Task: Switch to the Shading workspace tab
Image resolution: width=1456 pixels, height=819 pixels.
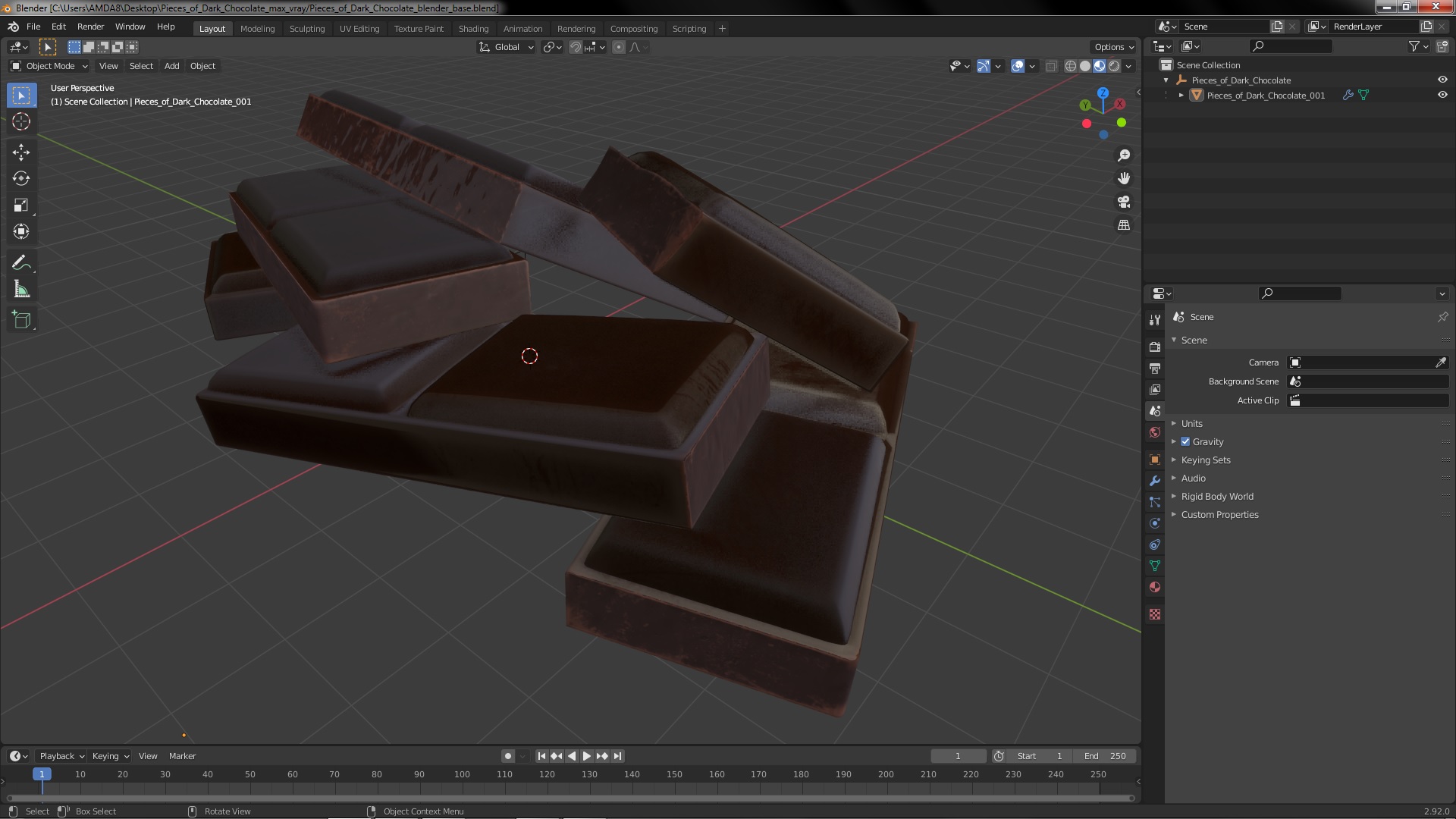Action: tap(473, 29)
